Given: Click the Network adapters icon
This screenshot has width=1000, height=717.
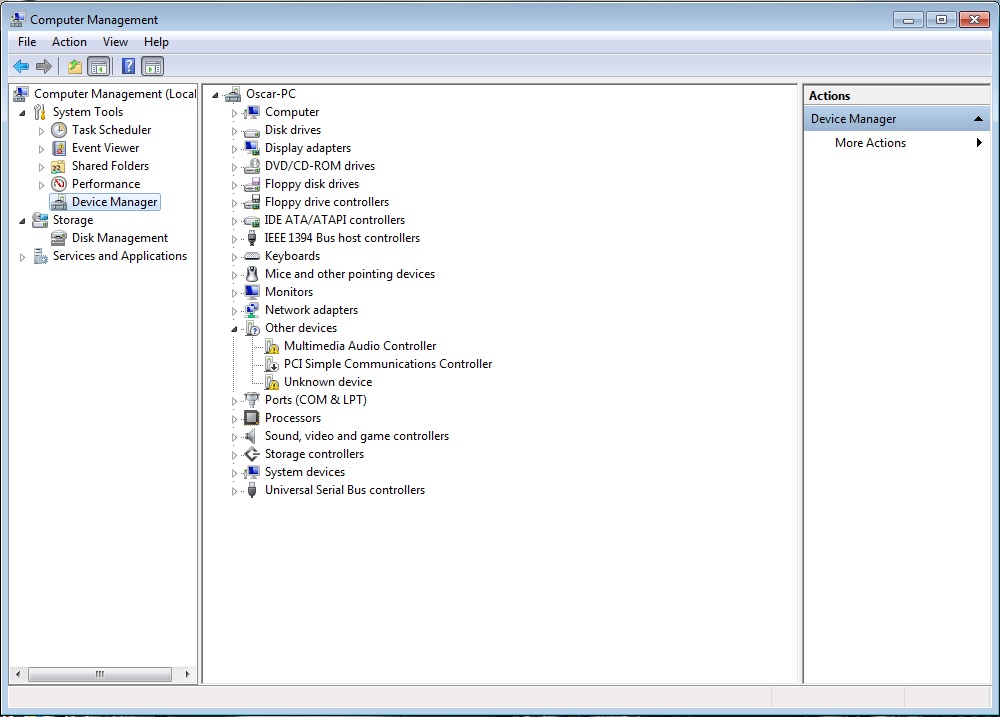Looking at the screenshot, I should pyautogui.click(x=252, y=310).
